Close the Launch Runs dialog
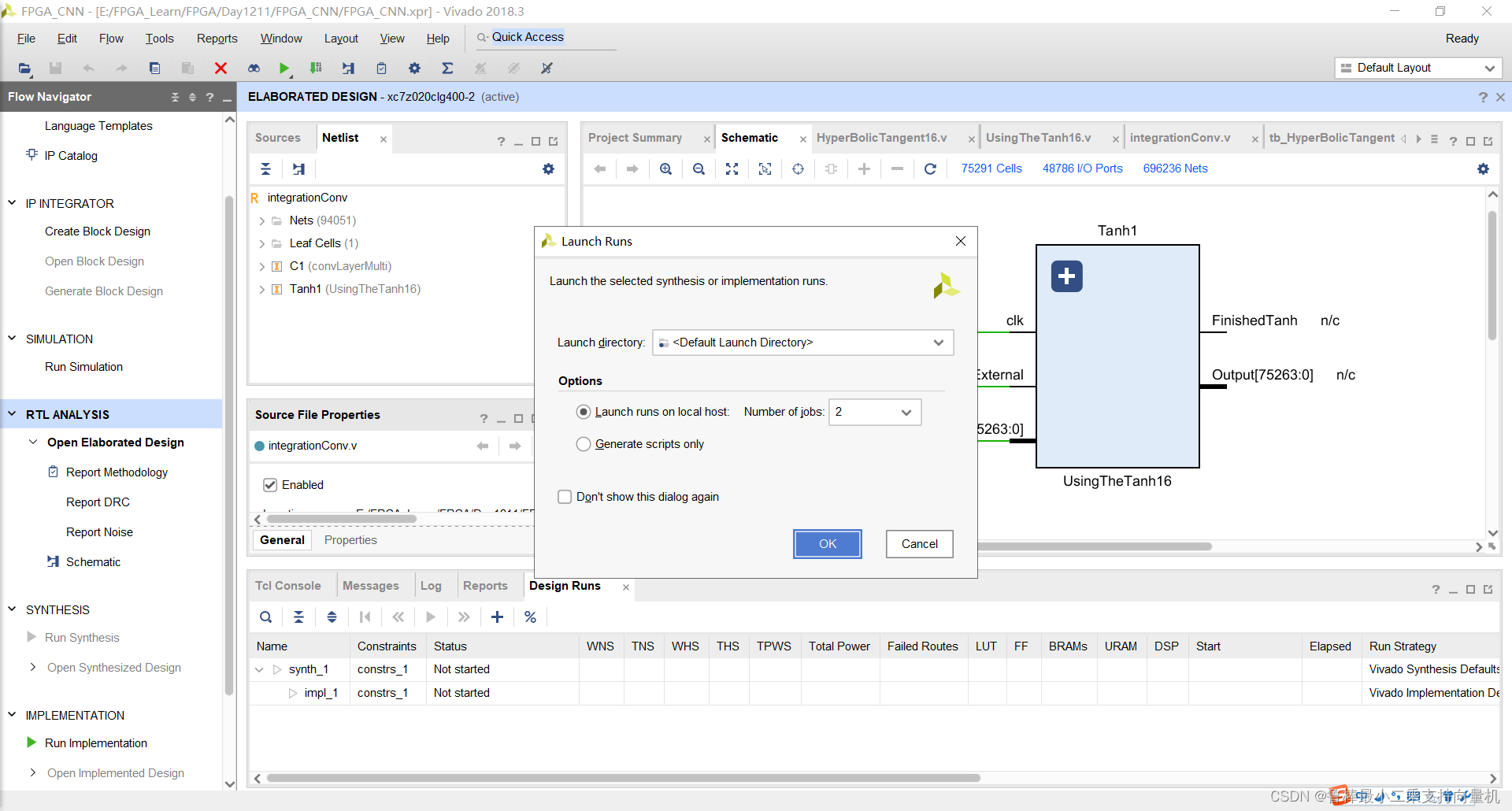Image resolution: width=1512 pixels, height=811 pixels. coord(960,241)
